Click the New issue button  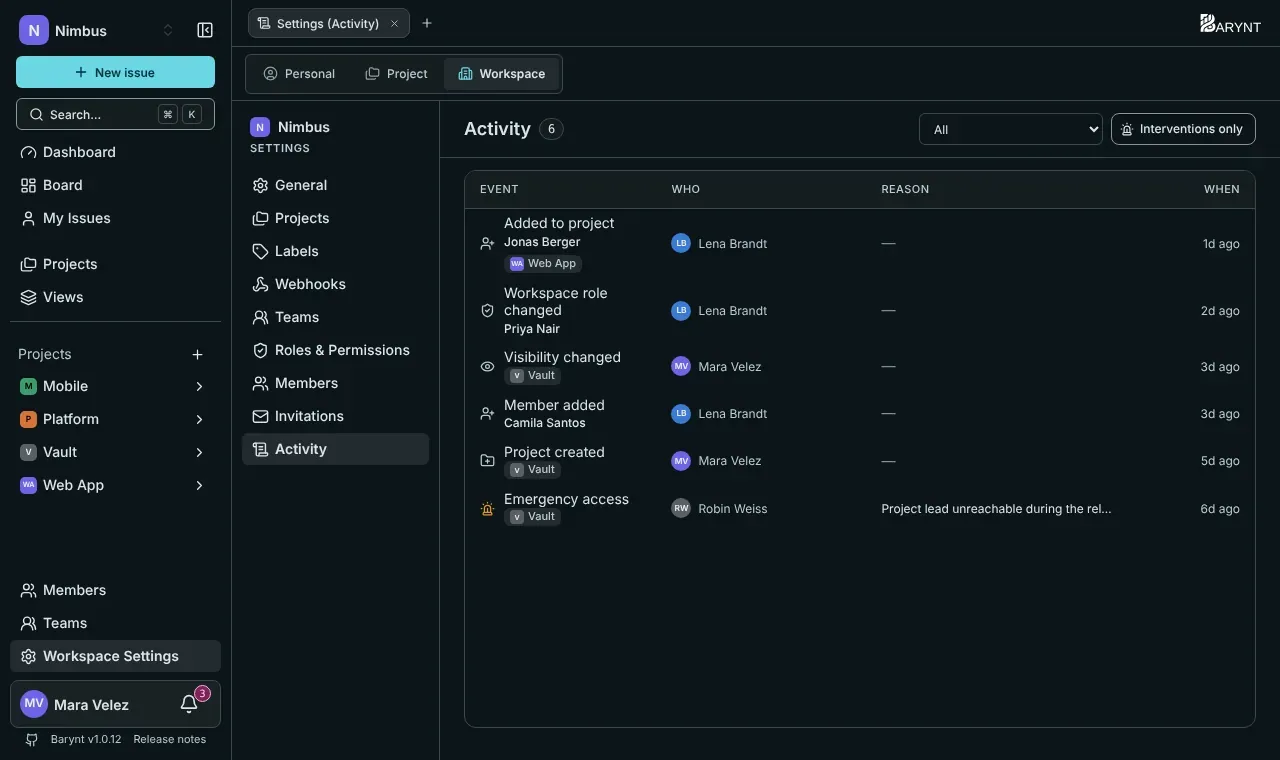[115, 72]
